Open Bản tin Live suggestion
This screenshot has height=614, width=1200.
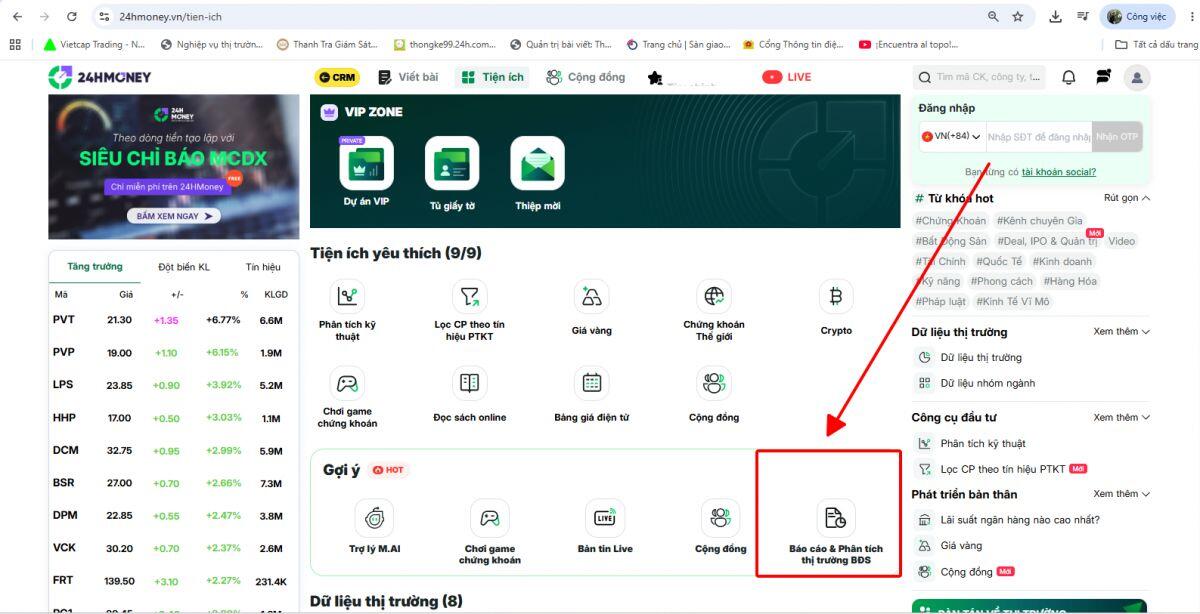(x=605, y=518)
